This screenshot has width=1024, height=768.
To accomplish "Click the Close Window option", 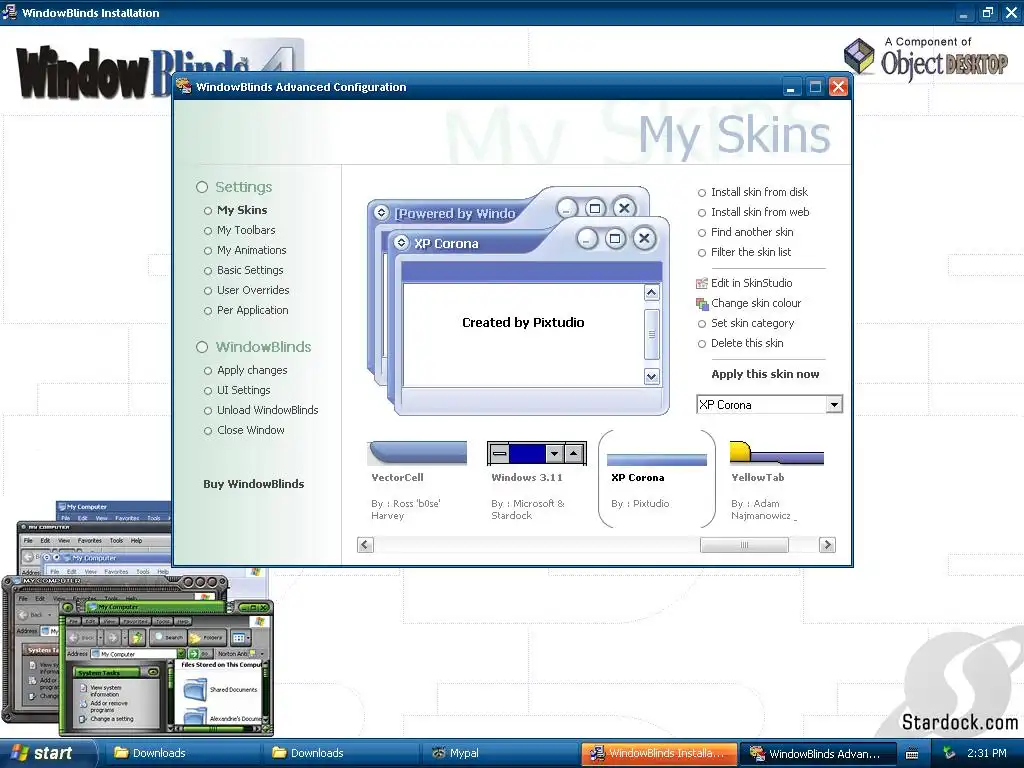I will click(244, 430).
